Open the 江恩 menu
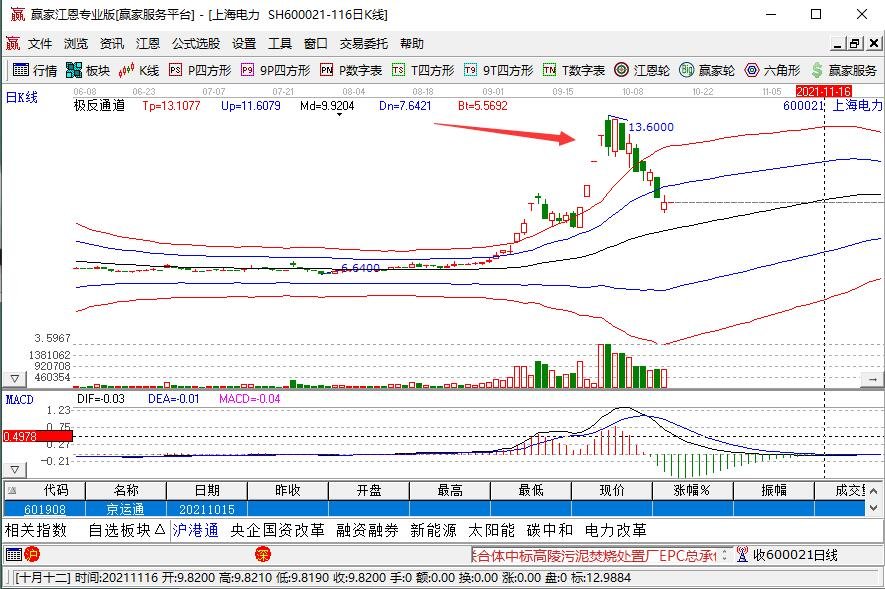 pyautogui.click(x=148, y=43)
